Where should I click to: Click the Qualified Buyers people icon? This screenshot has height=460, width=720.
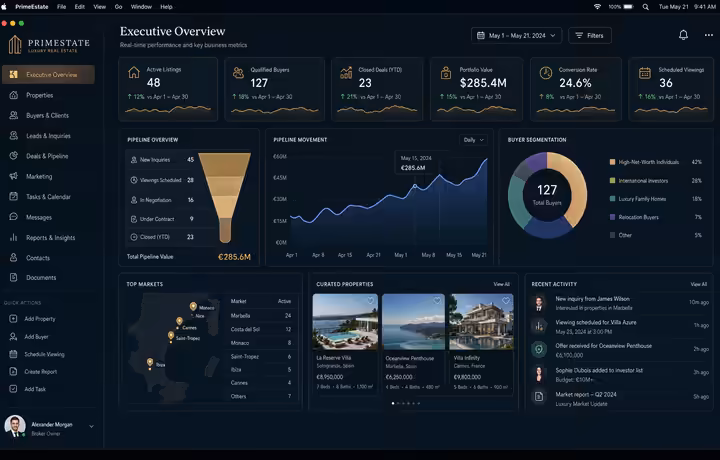pos(238,73)
